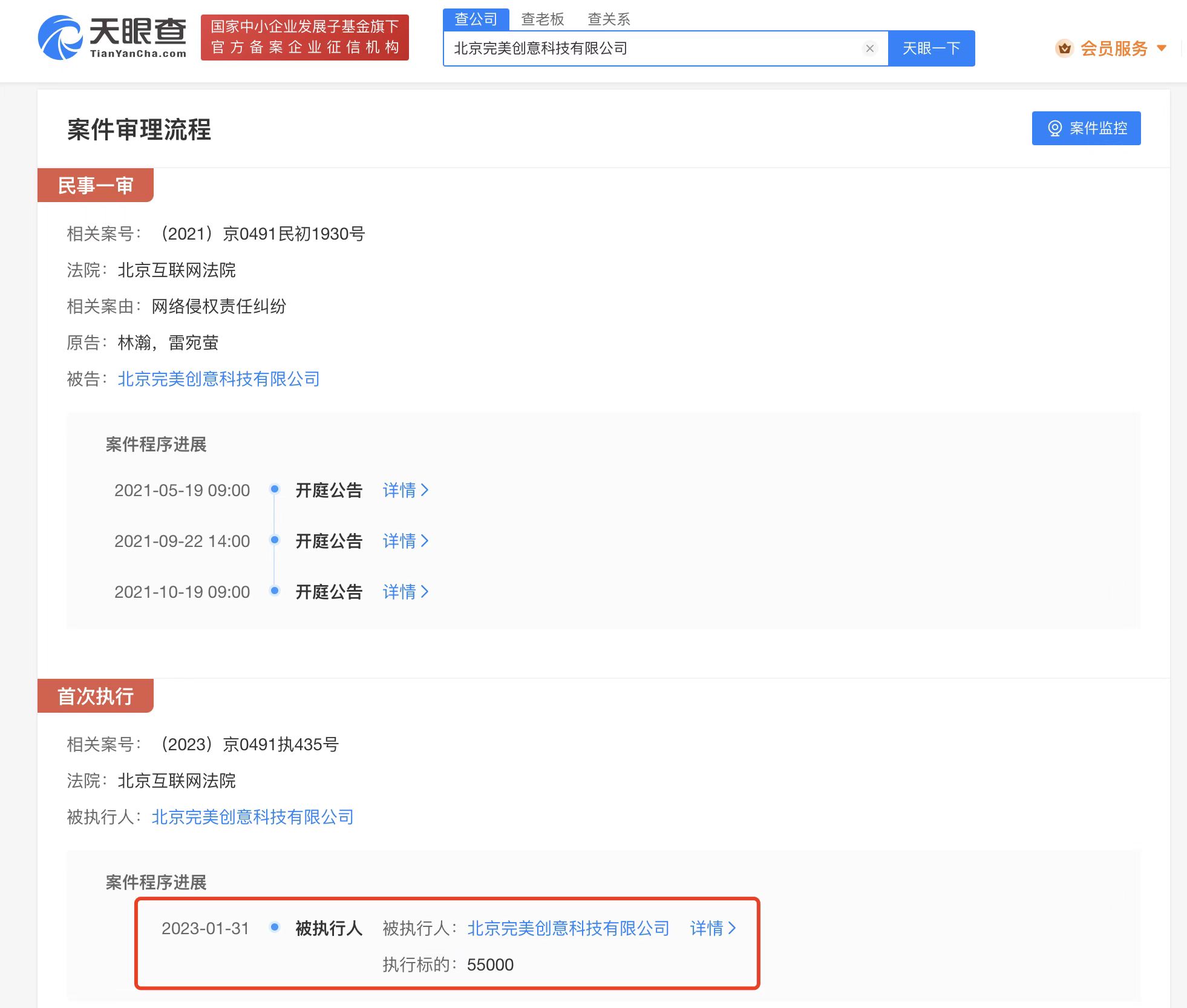Click the 案件监控 button
This screenshot has width=1187, height=1008.
pyautogui.click(x=1086, y=128)
